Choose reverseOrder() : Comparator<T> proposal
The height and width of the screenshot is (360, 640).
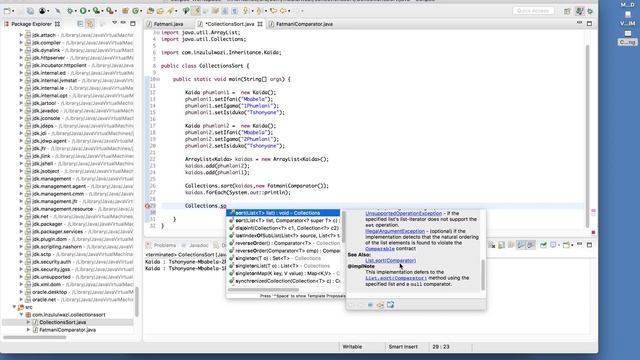click(284, 243)
